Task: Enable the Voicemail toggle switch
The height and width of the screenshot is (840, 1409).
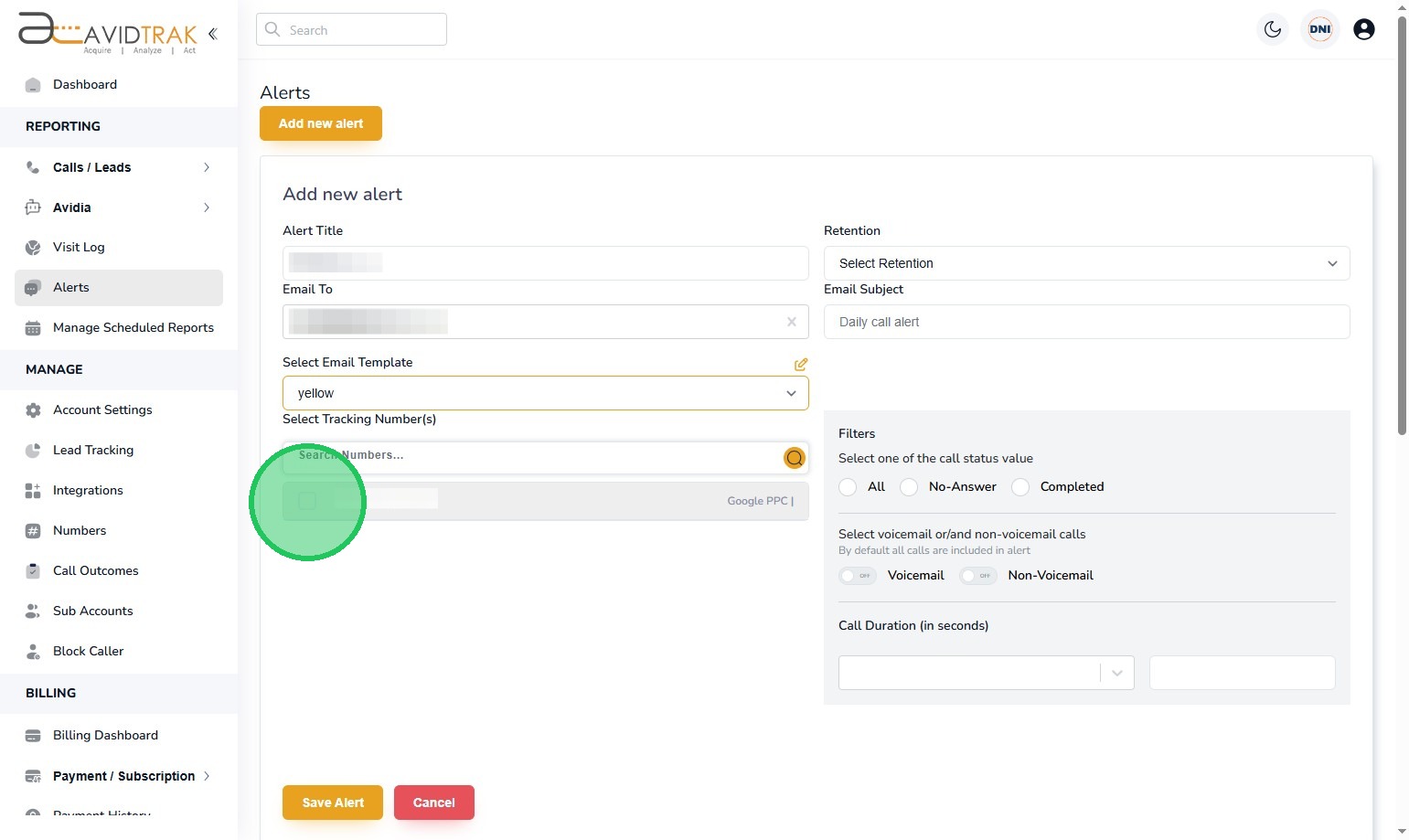Action: (858, 576)
